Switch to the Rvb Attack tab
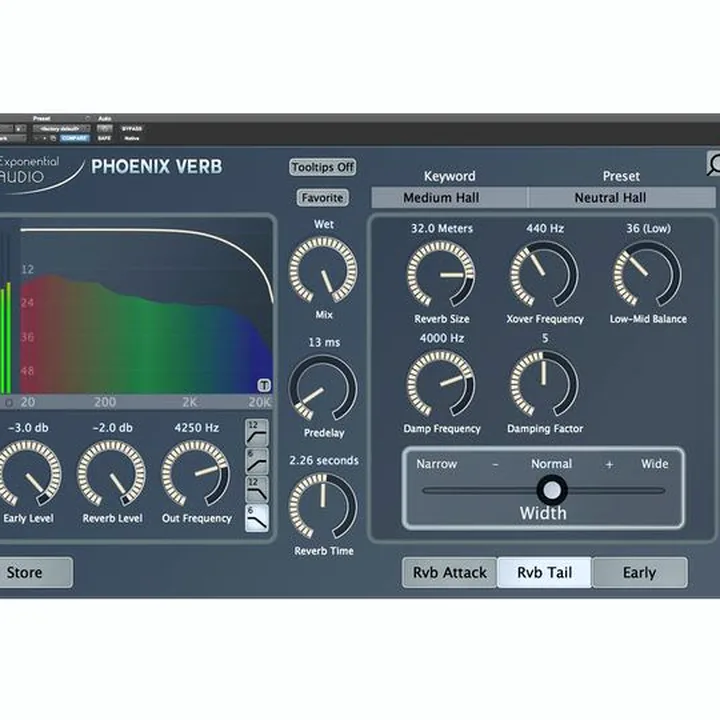720x720 pixels. tap(450, 573)
